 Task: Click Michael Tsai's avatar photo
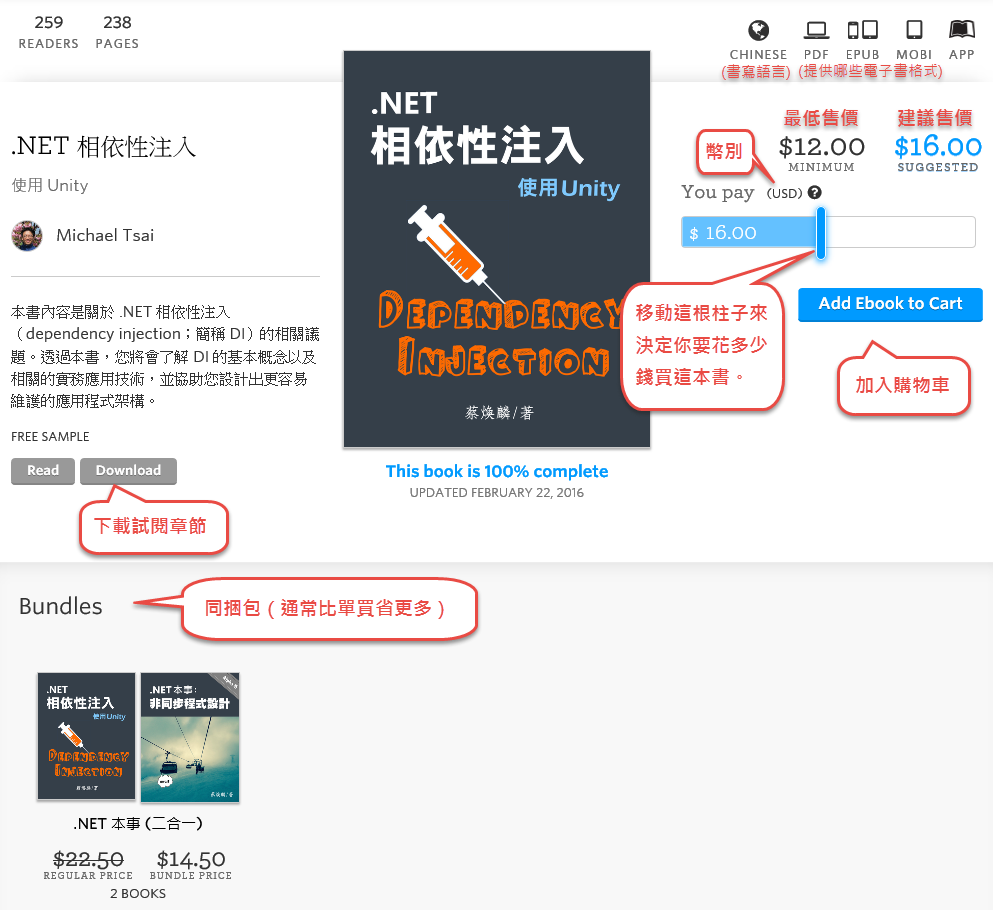[x=27, y=236]
